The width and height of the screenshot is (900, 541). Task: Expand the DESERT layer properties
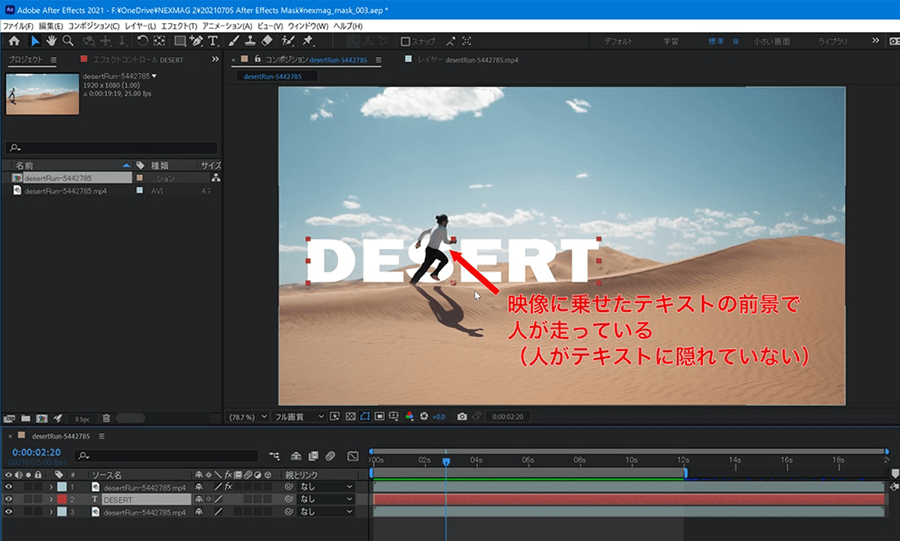click(51, 499)
